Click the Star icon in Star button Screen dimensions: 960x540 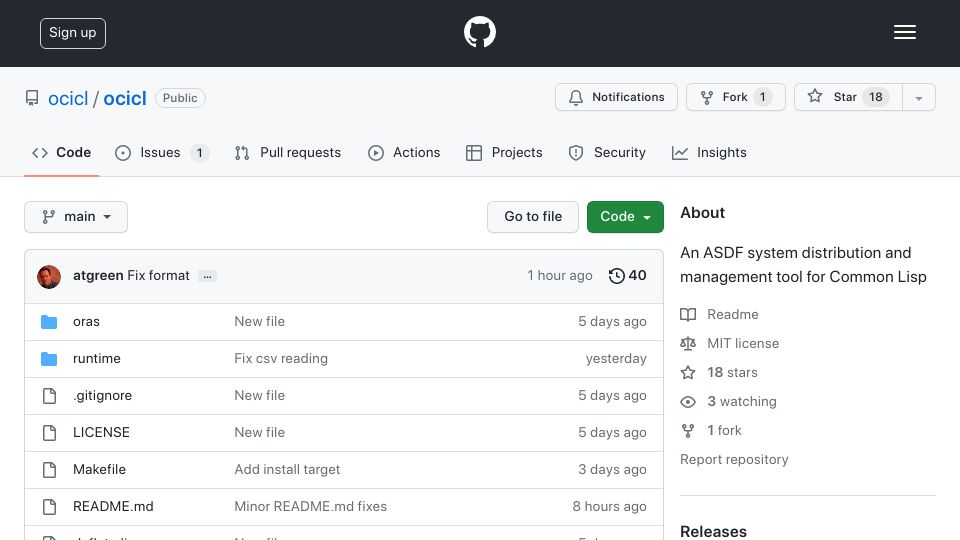814,96
